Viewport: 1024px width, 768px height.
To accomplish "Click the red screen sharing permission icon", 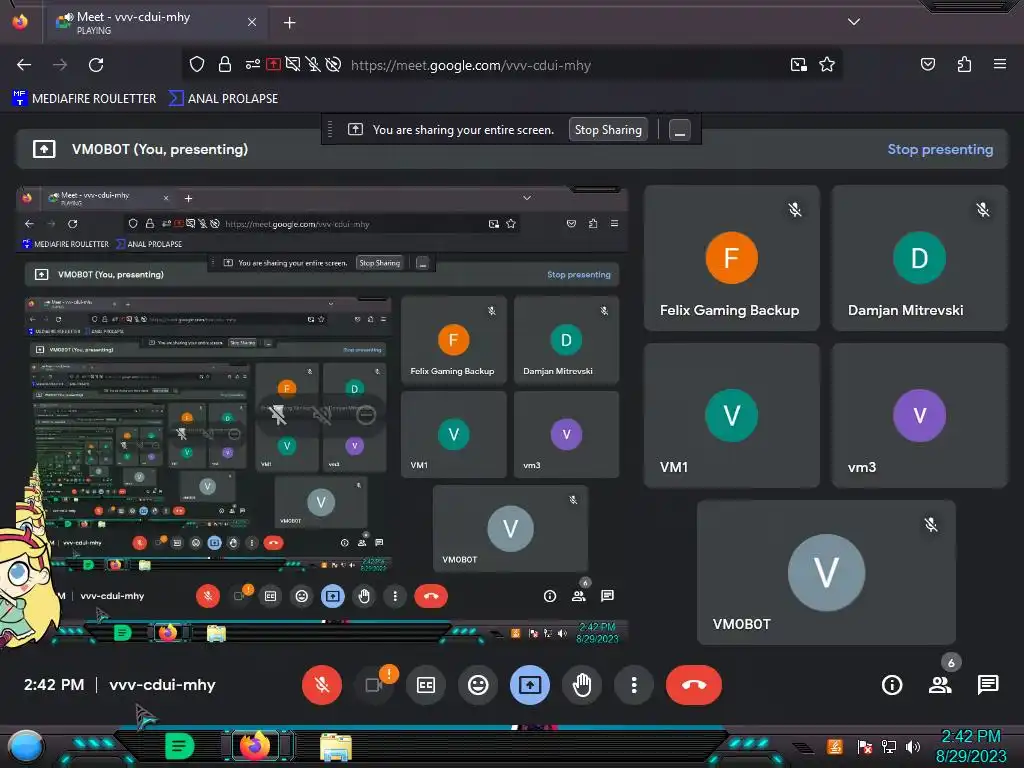I will click(274, 64).
